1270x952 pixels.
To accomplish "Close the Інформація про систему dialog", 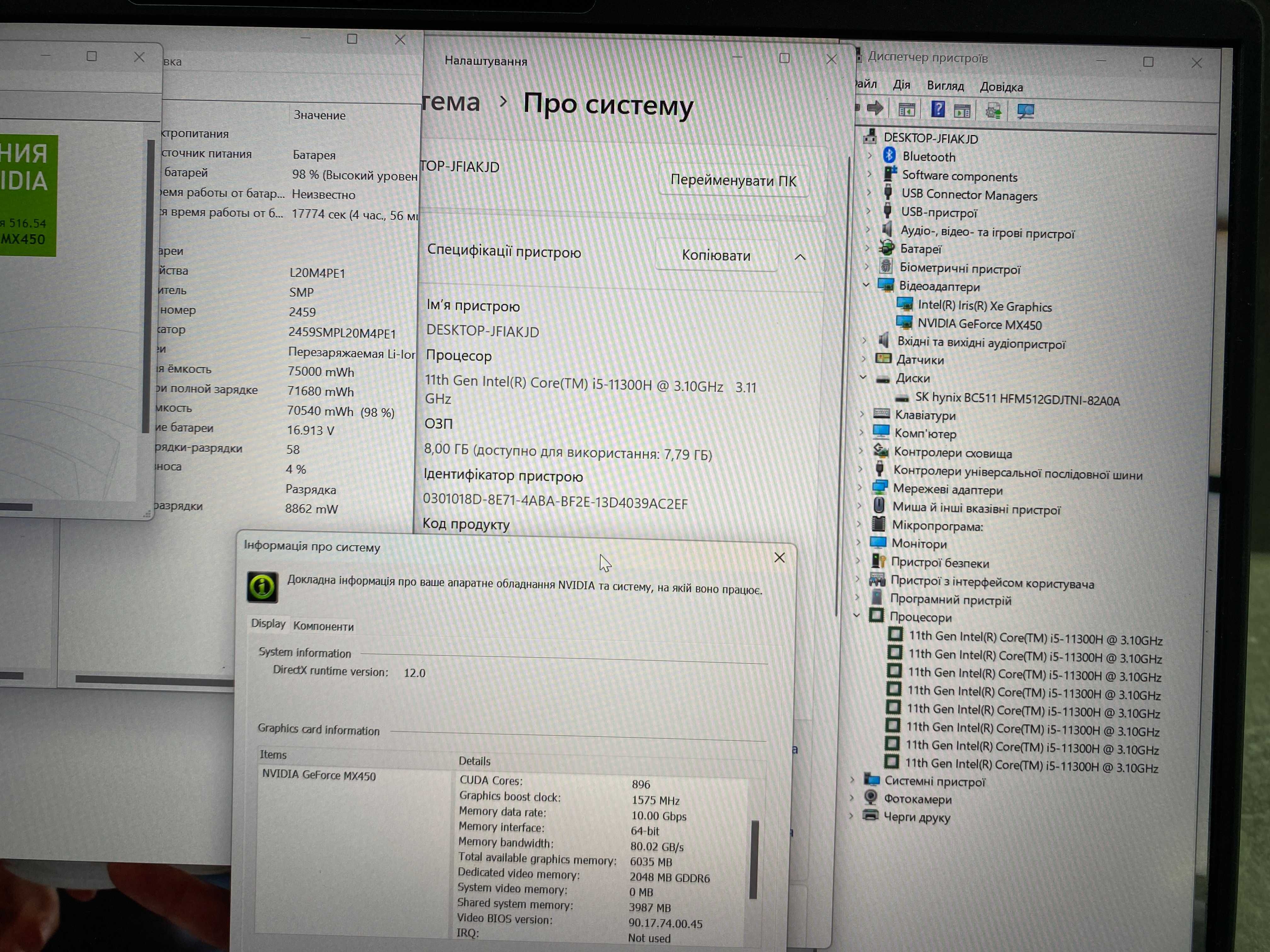I will tap(779, 558).
